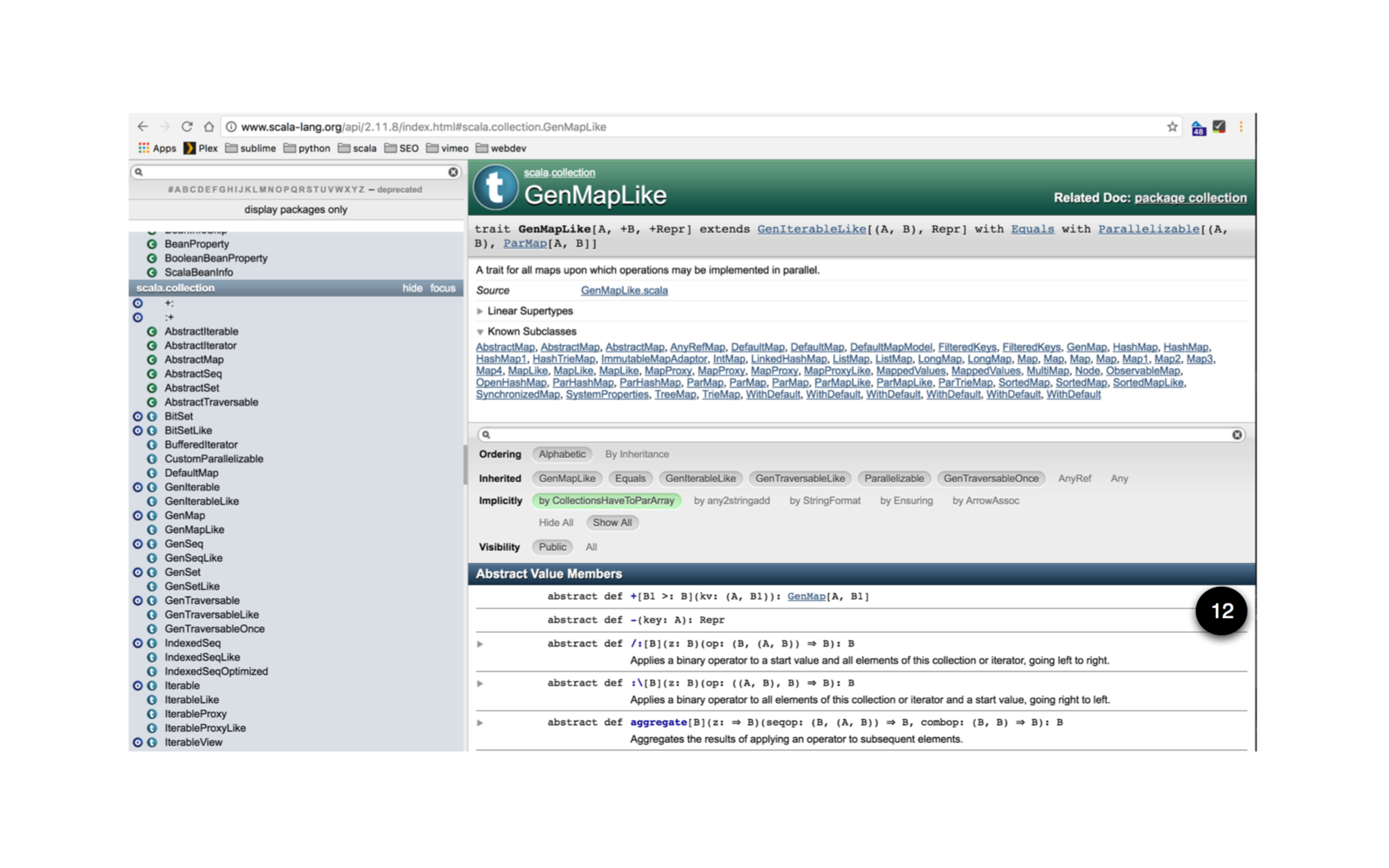Open the python bookmarks folder
The height and width of the screenshot is (868, 1389).
307,148
